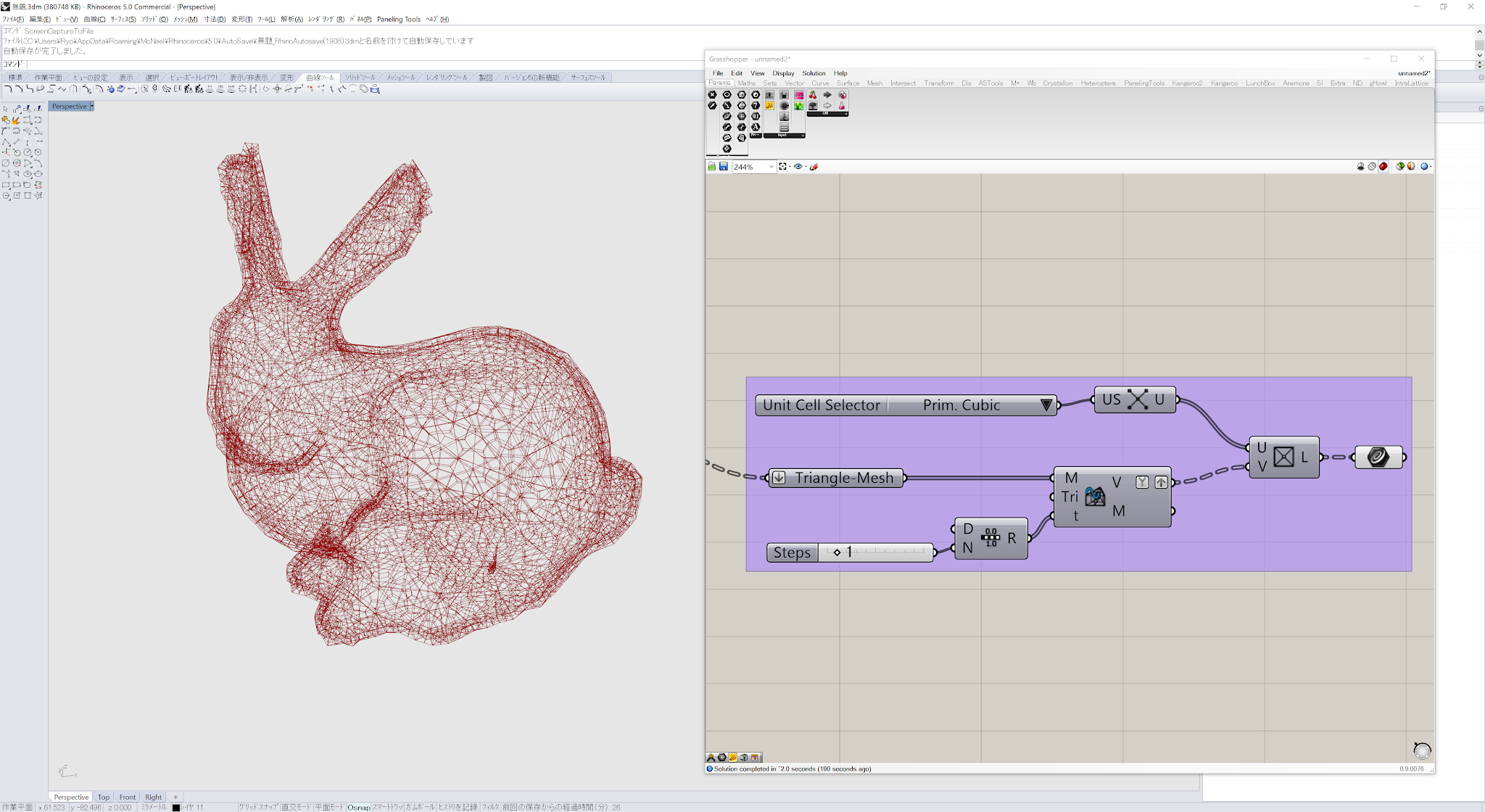Click the curve output parameter component

click(x=1378, y=457)
